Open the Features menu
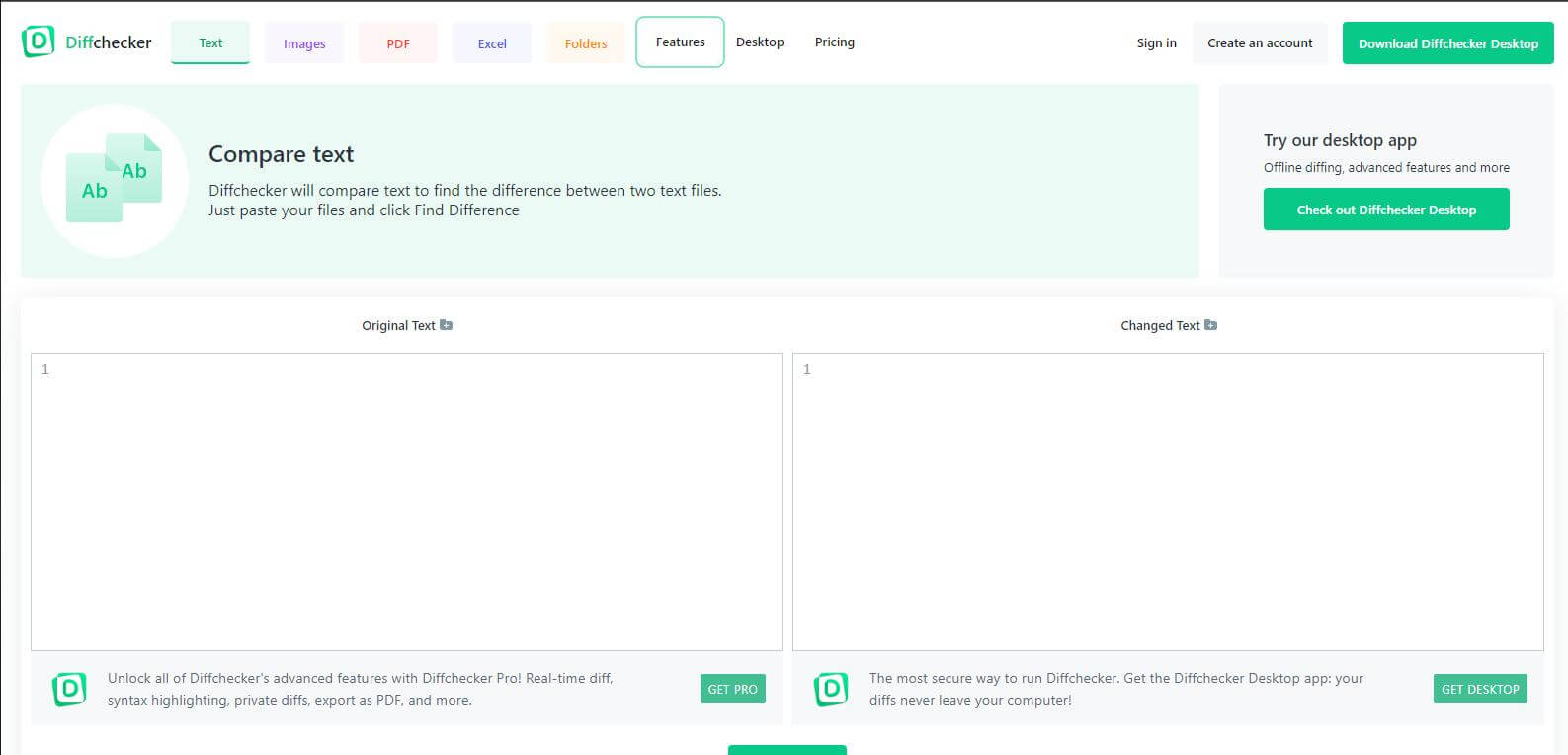 tap(680, 42)
